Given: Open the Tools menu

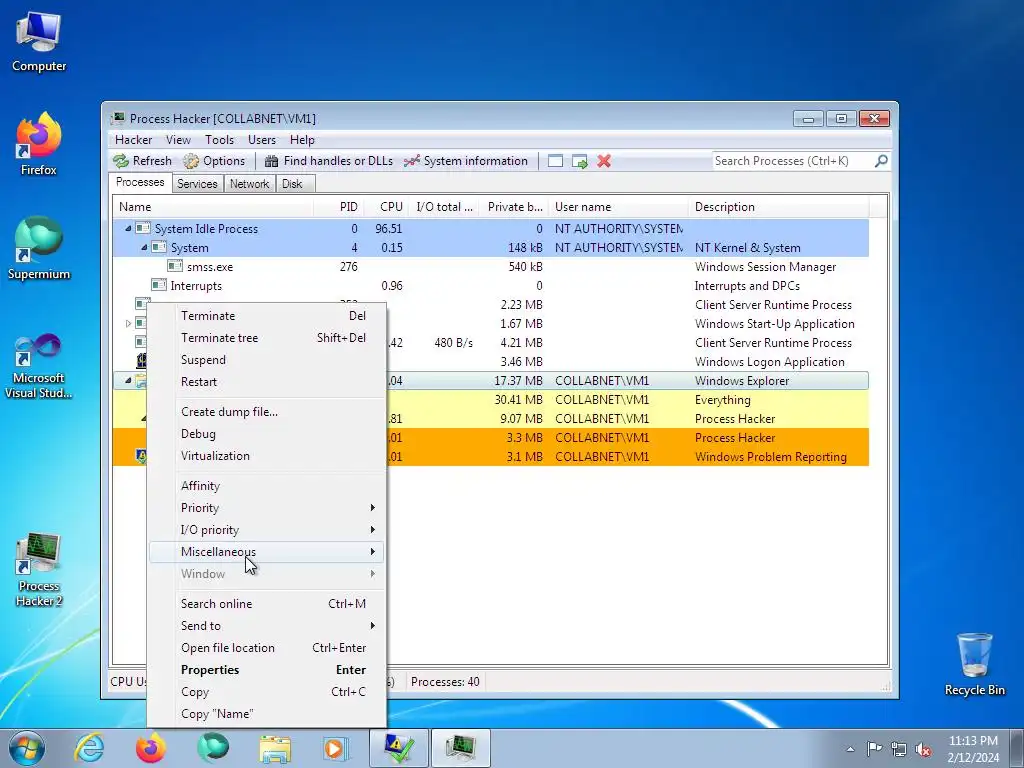Looking at the screenshot, I should (219, 140).
